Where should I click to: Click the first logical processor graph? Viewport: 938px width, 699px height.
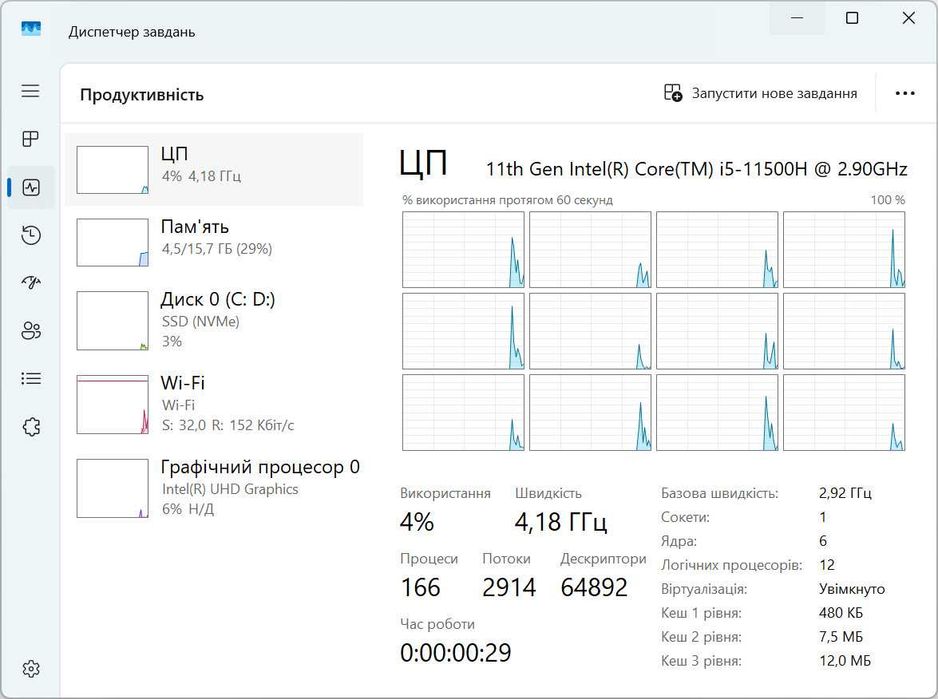(x=463, y=250)
